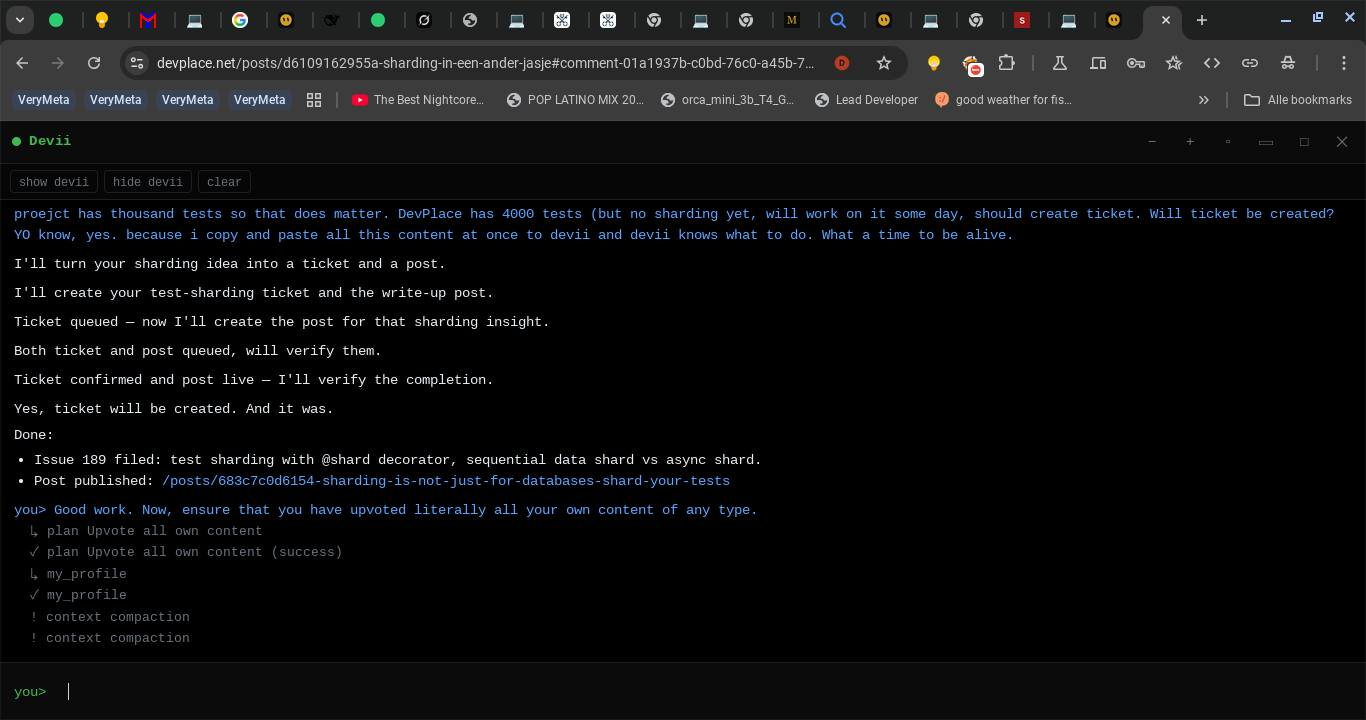Viewport: 1366px width, 720px height.
Task: Clear the Devii console output
Action: (x=224, y=182)
